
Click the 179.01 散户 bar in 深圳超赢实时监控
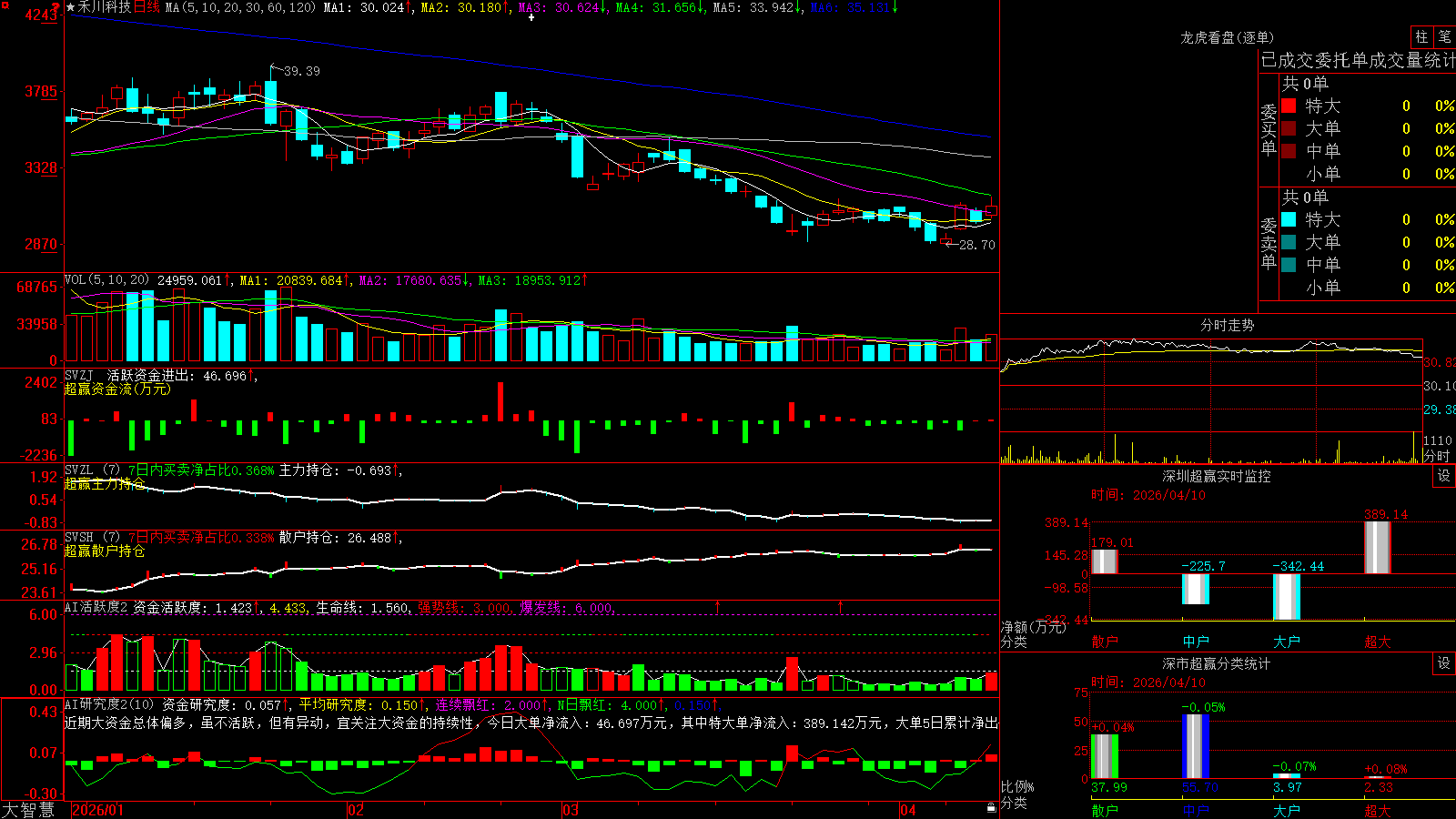[x=1105, y=561]
